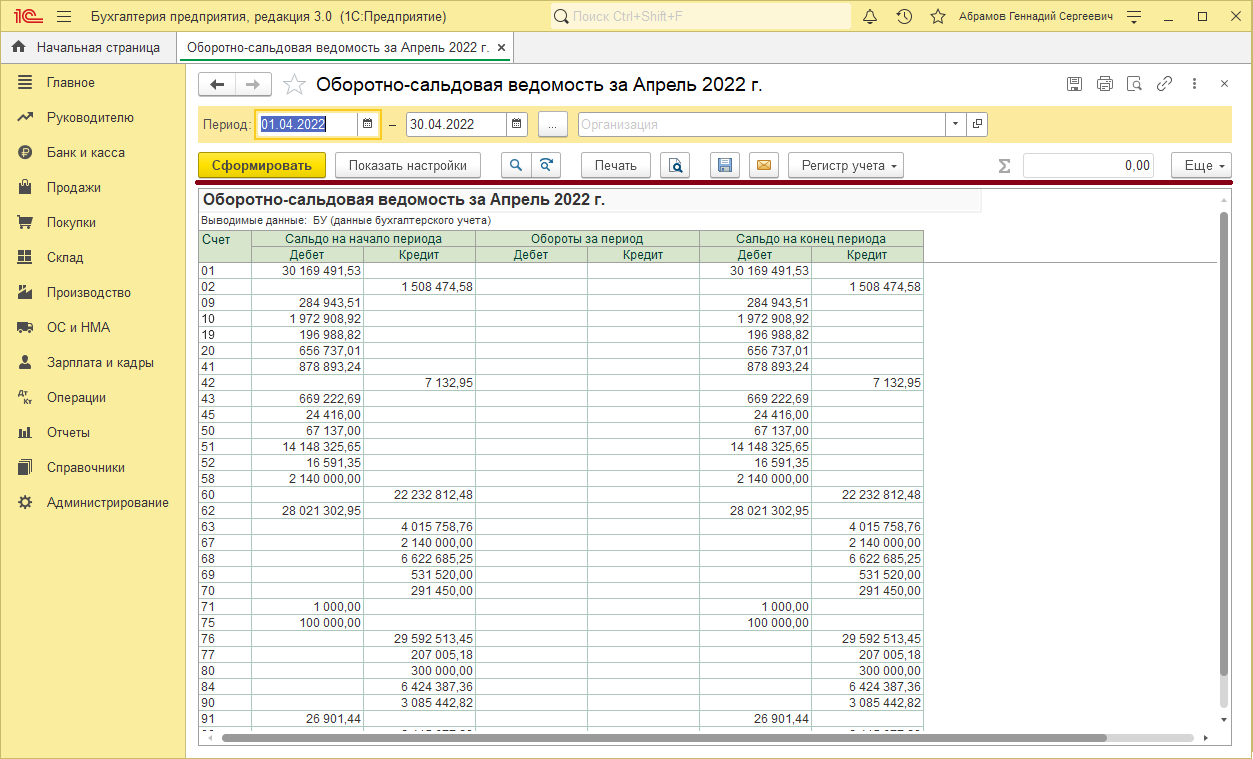Open print preview via the page-magnifier icon
Image resolution: width=1253 pixels, height=759 pixels.
point(675,165)
